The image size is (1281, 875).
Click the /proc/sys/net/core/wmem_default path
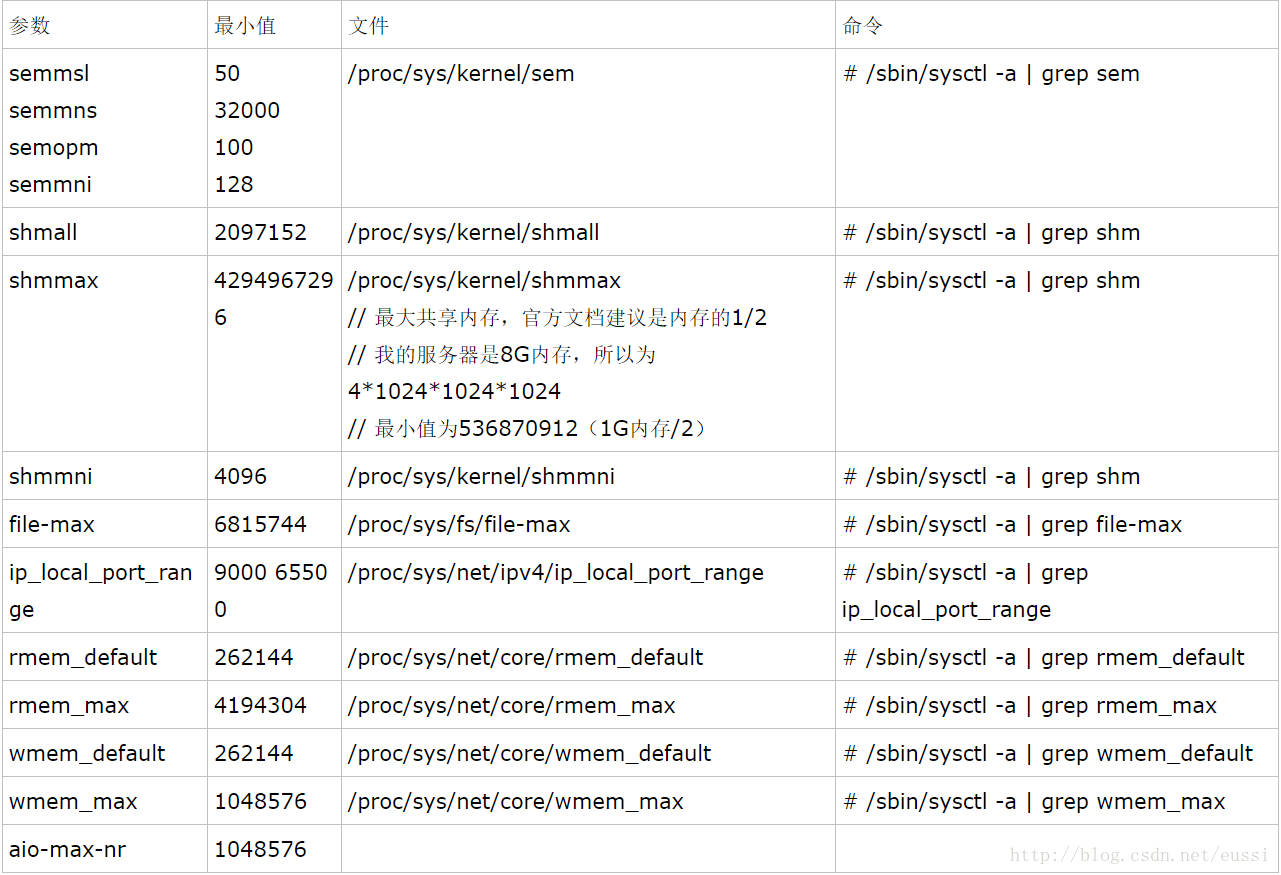coord(530,753)
